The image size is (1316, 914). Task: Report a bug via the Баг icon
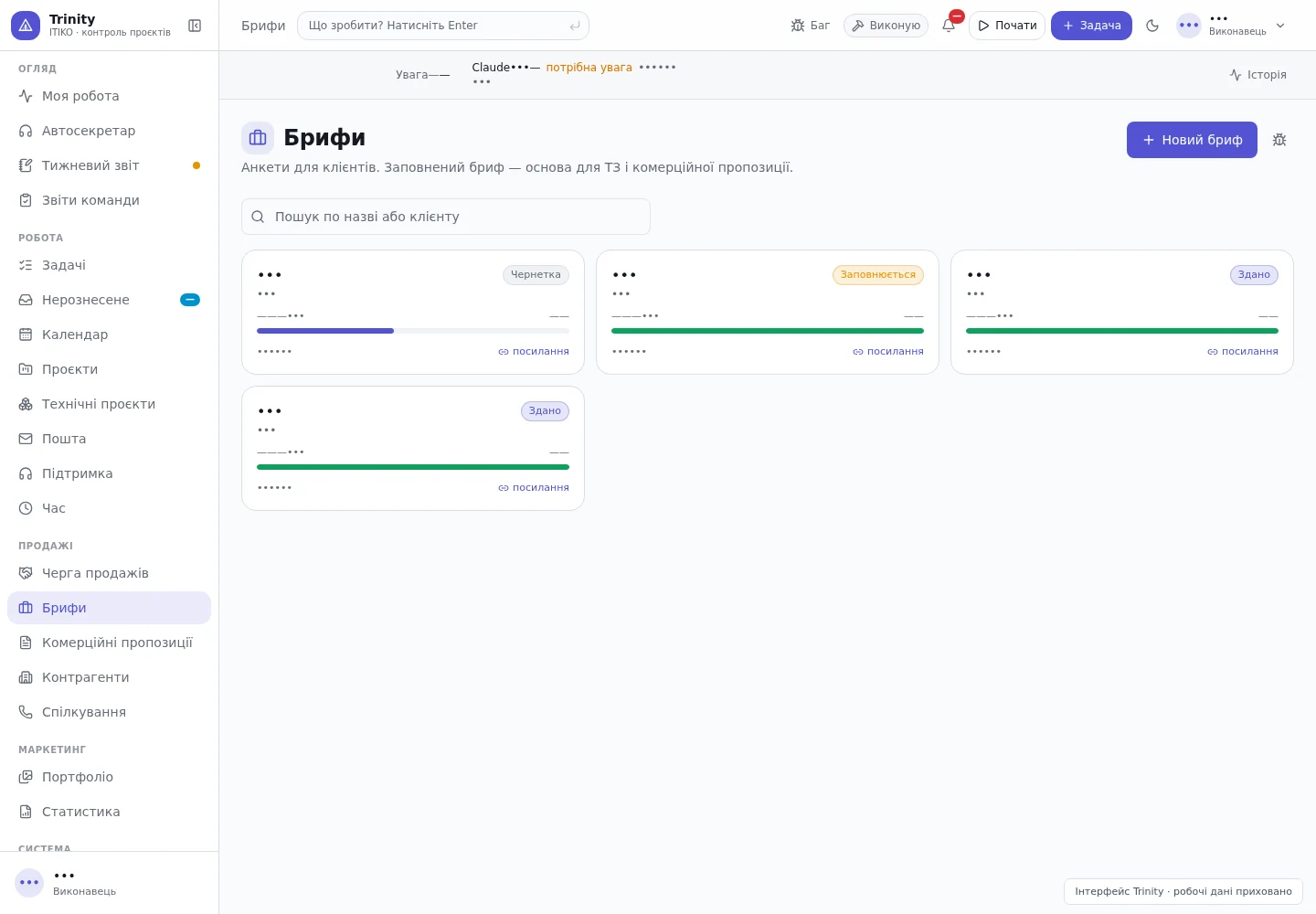[x=811, y=26]
